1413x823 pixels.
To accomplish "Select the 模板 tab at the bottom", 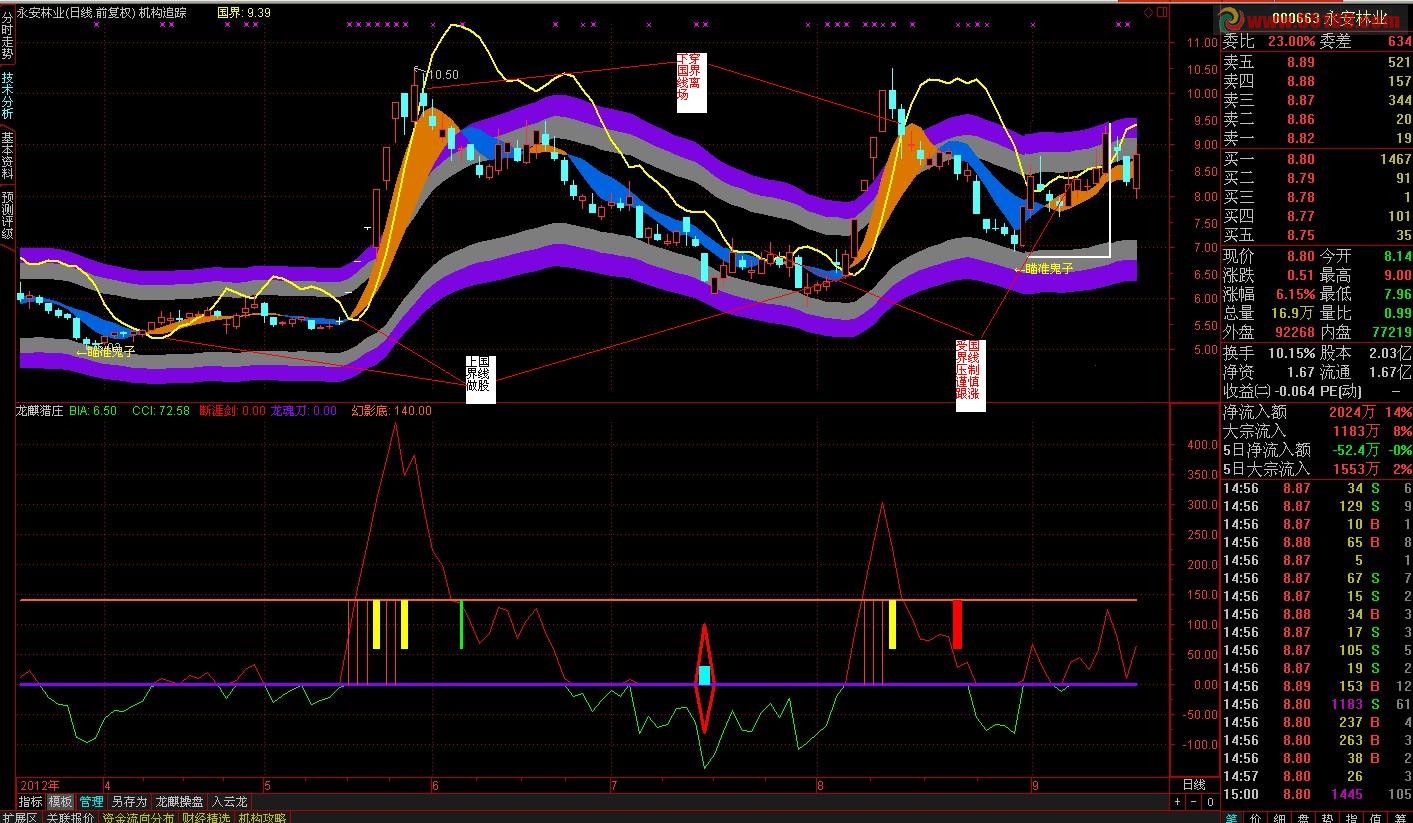I will point(61,802).
